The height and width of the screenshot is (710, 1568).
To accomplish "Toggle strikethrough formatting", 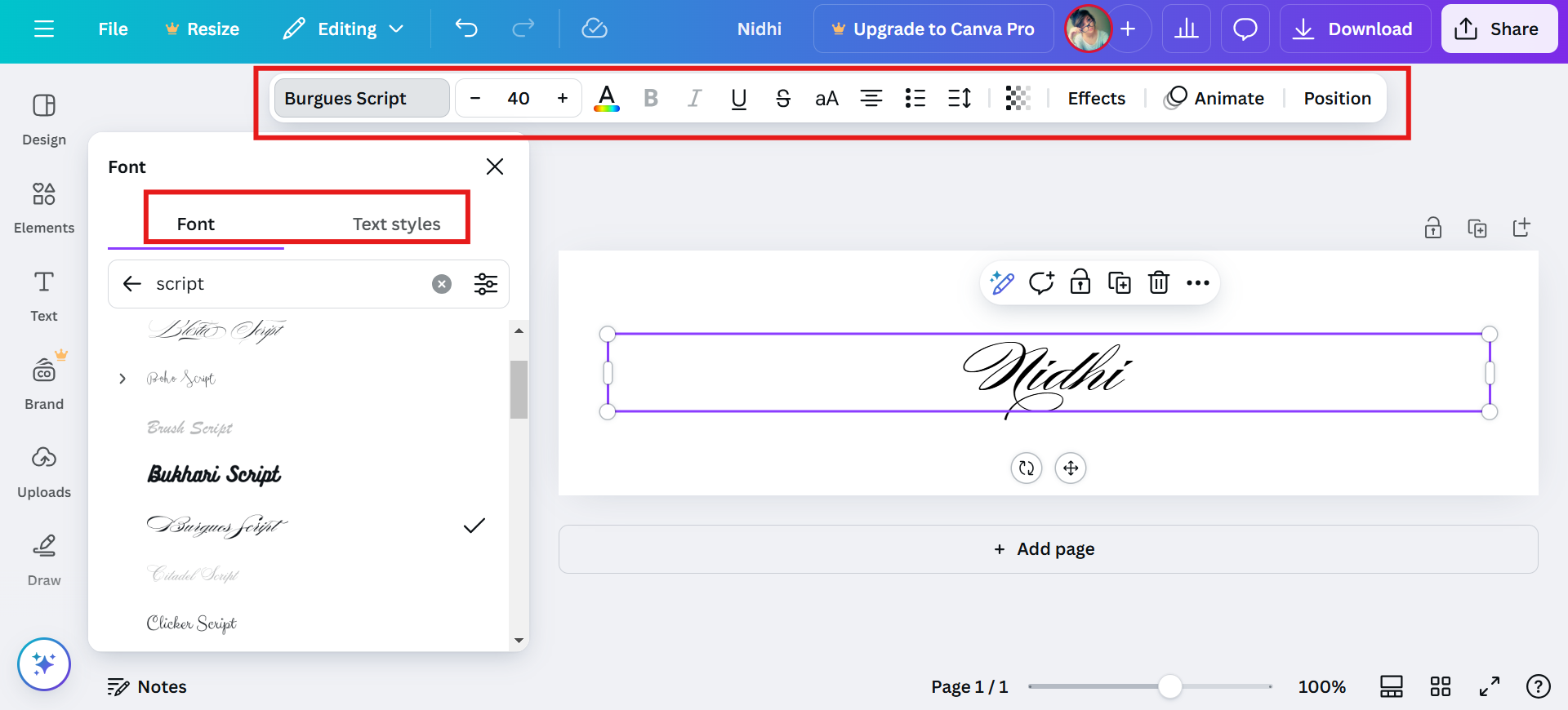I will coord(783,99).
